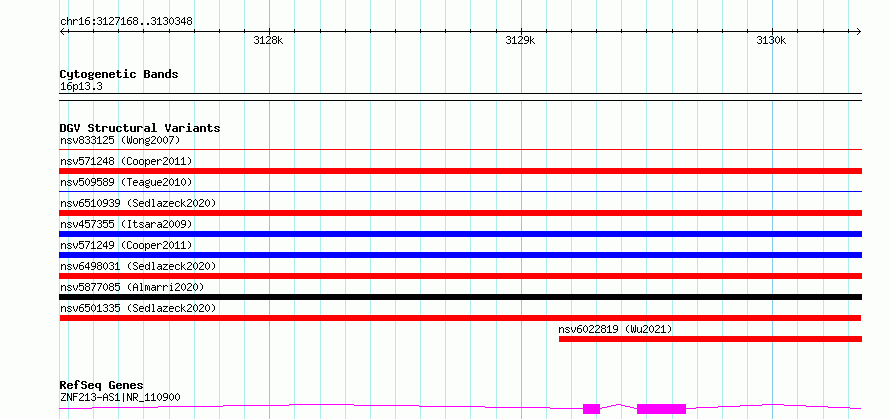Click the thin blue bar under nsv509589
This screenshot has width=890, height=419.
(x=460, y=191)
